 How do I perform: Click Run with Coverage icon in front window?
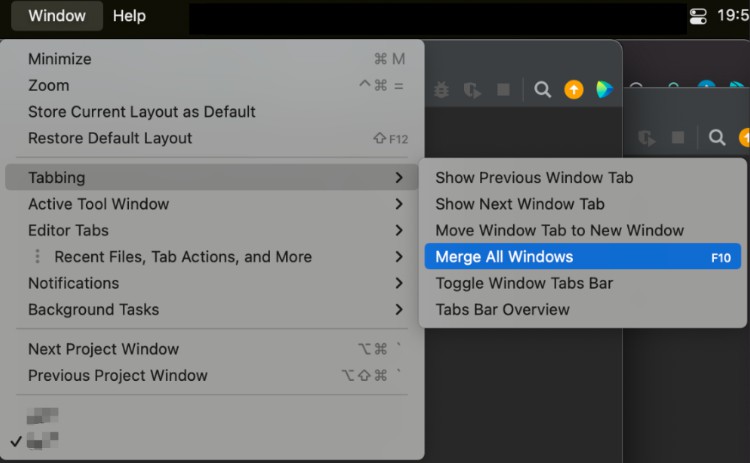click(x=472, y=89)
